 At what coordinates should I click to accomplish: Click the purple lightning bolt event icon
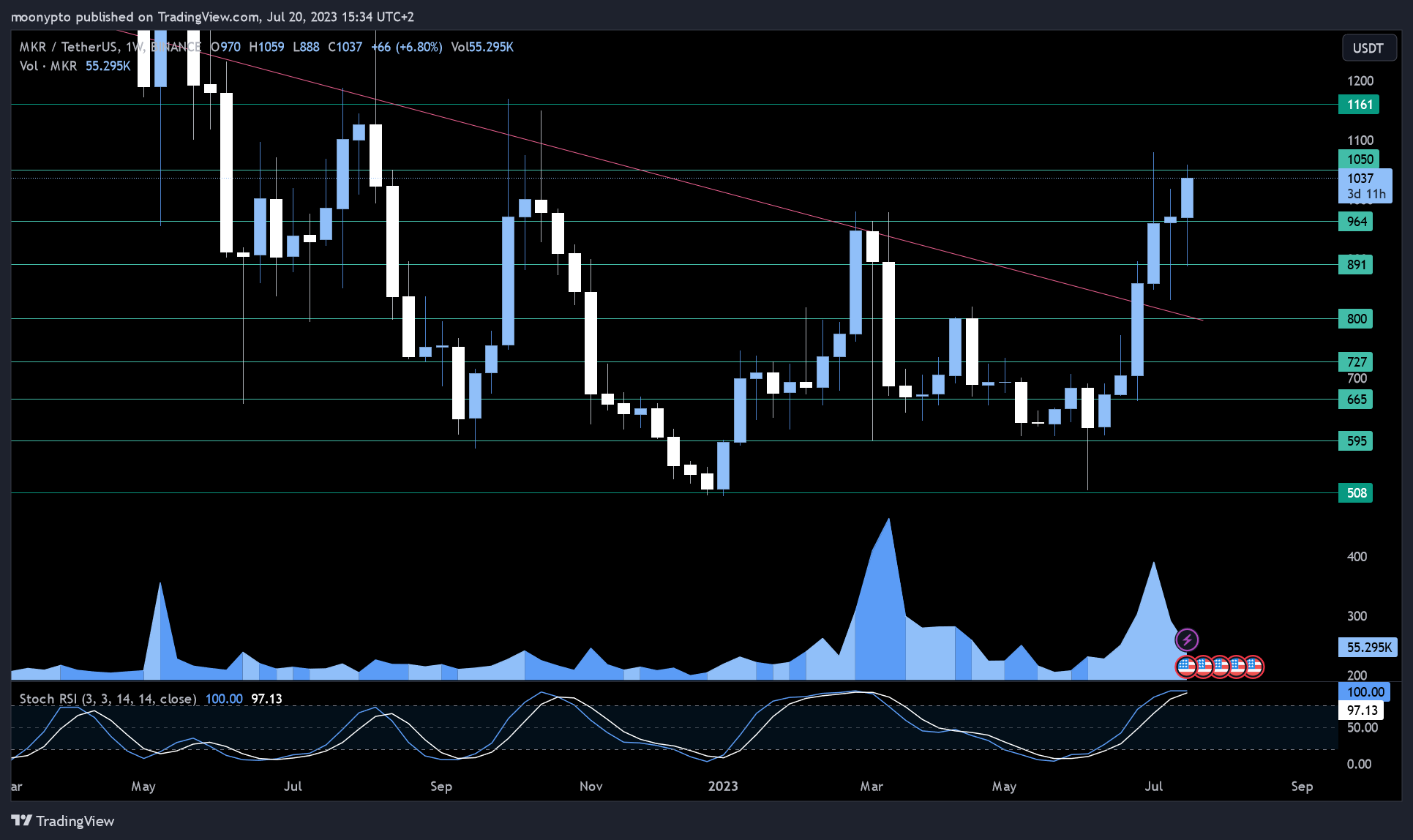click(1187, 640)
